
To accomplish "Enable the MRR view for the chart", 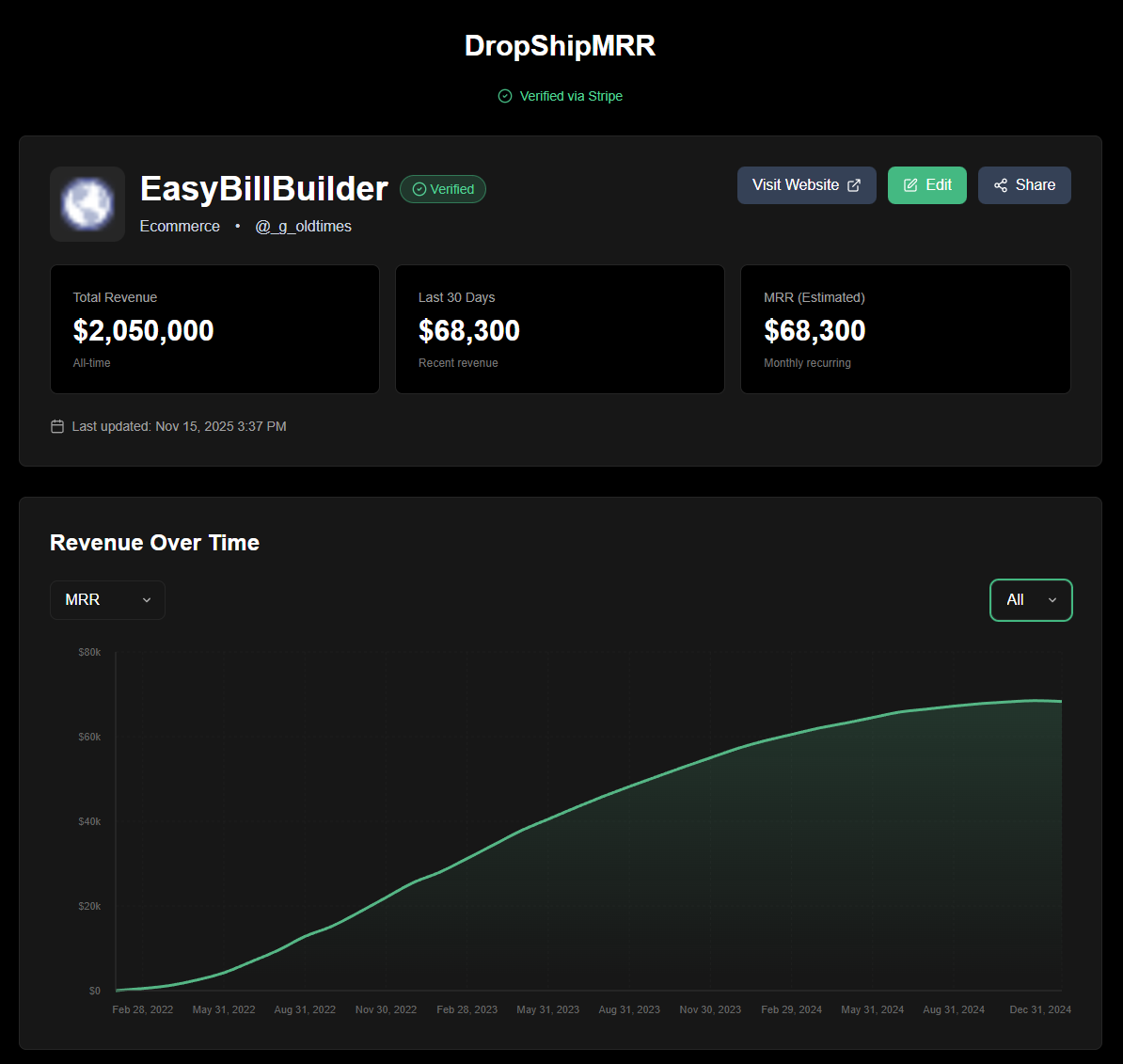I will (107, 599).
